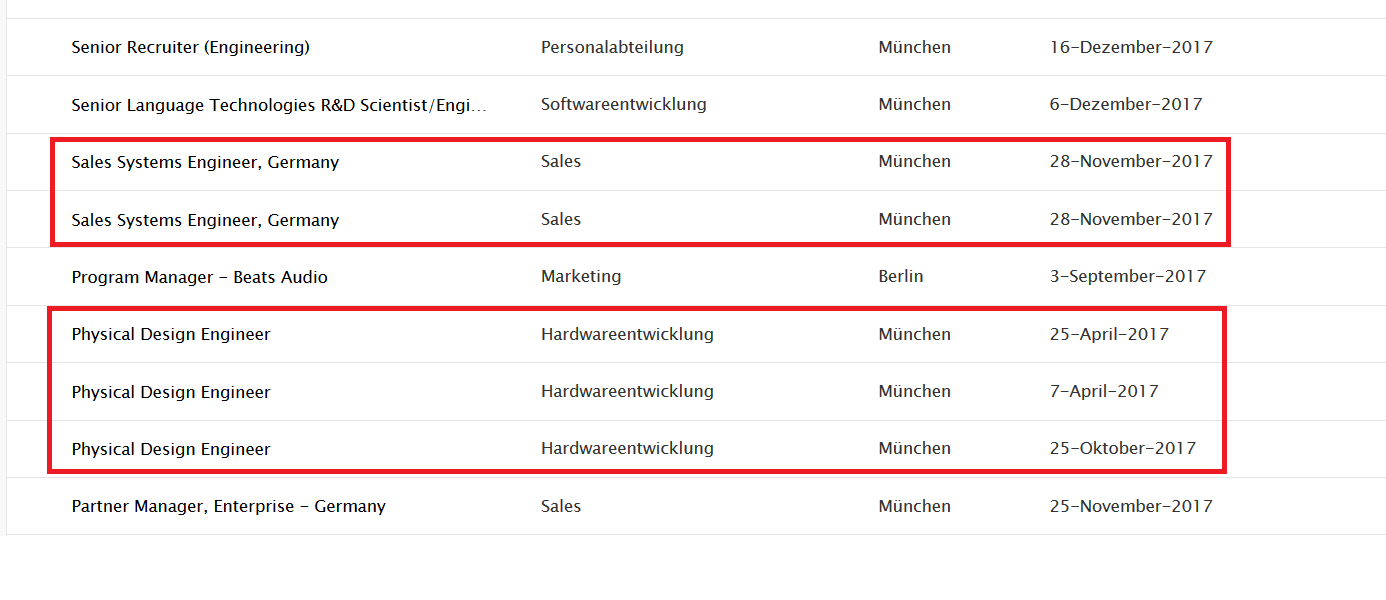
Task: Open the Senior Recruiter (Engineering) job posting
Action: (189, 47)
